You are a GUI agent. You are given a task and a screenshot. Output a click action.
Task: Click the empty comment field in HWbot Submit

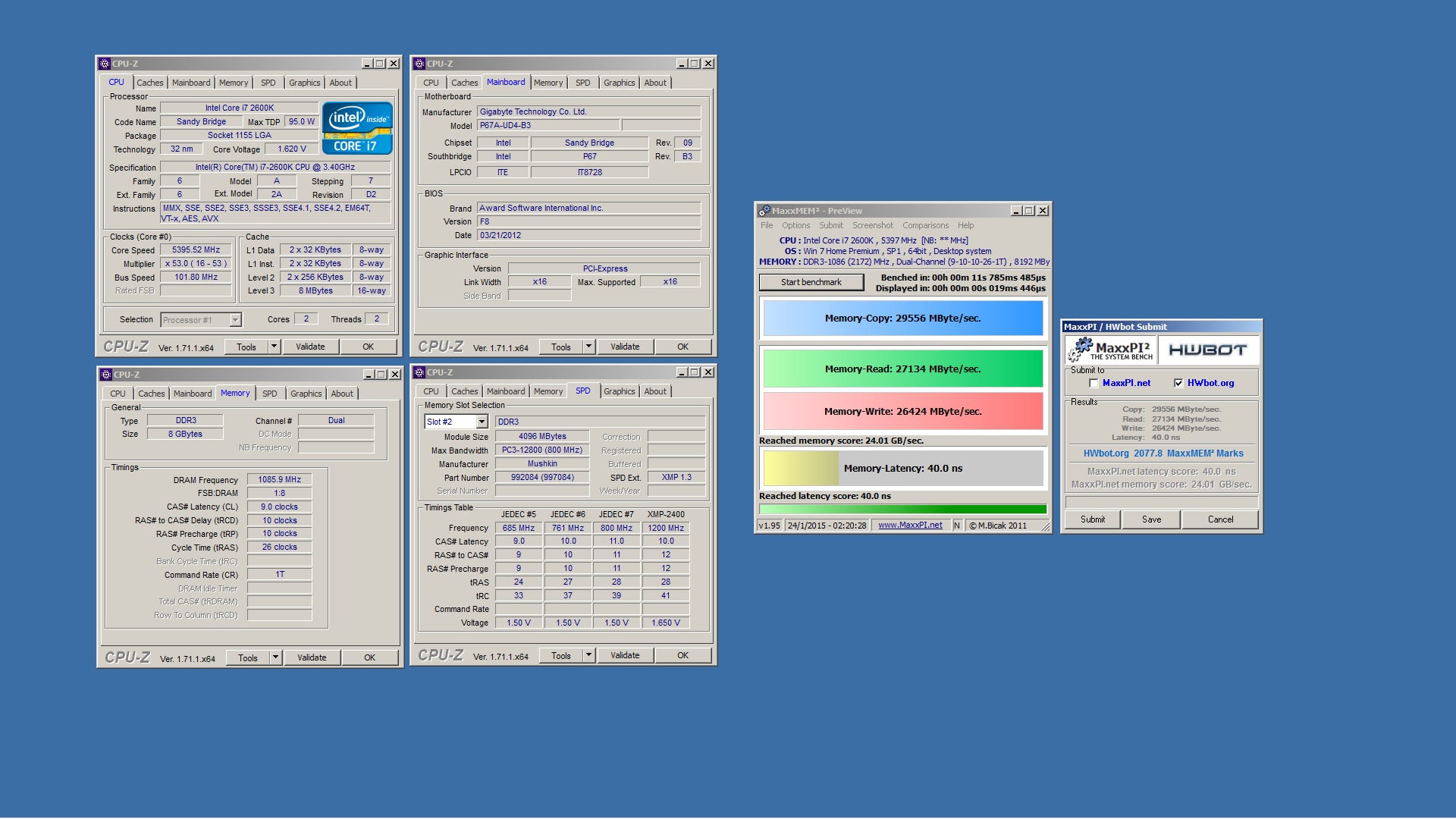coord(1161,502)
